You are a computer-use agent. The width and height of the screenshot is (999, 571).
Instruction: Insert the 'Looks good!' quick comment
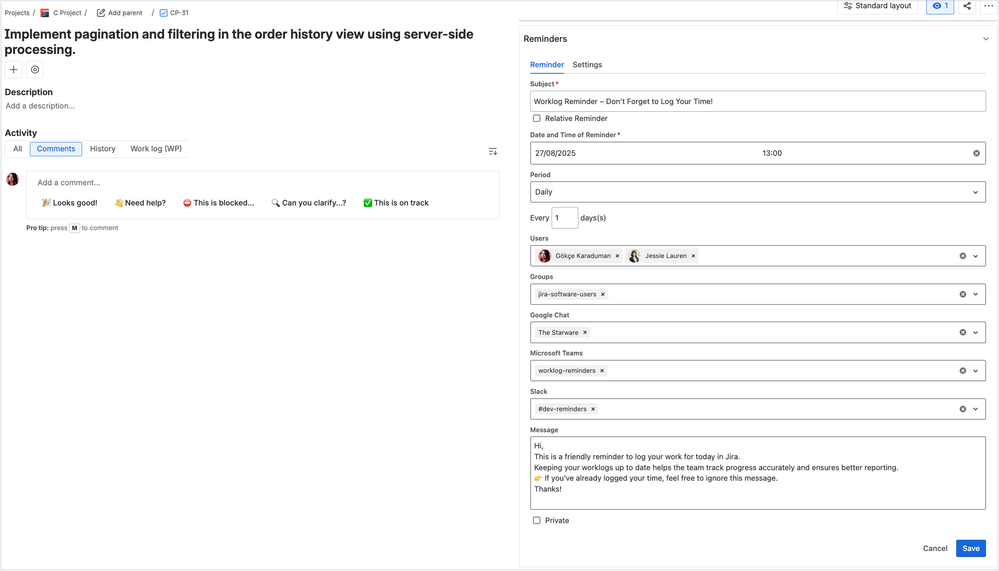point(69,203)
